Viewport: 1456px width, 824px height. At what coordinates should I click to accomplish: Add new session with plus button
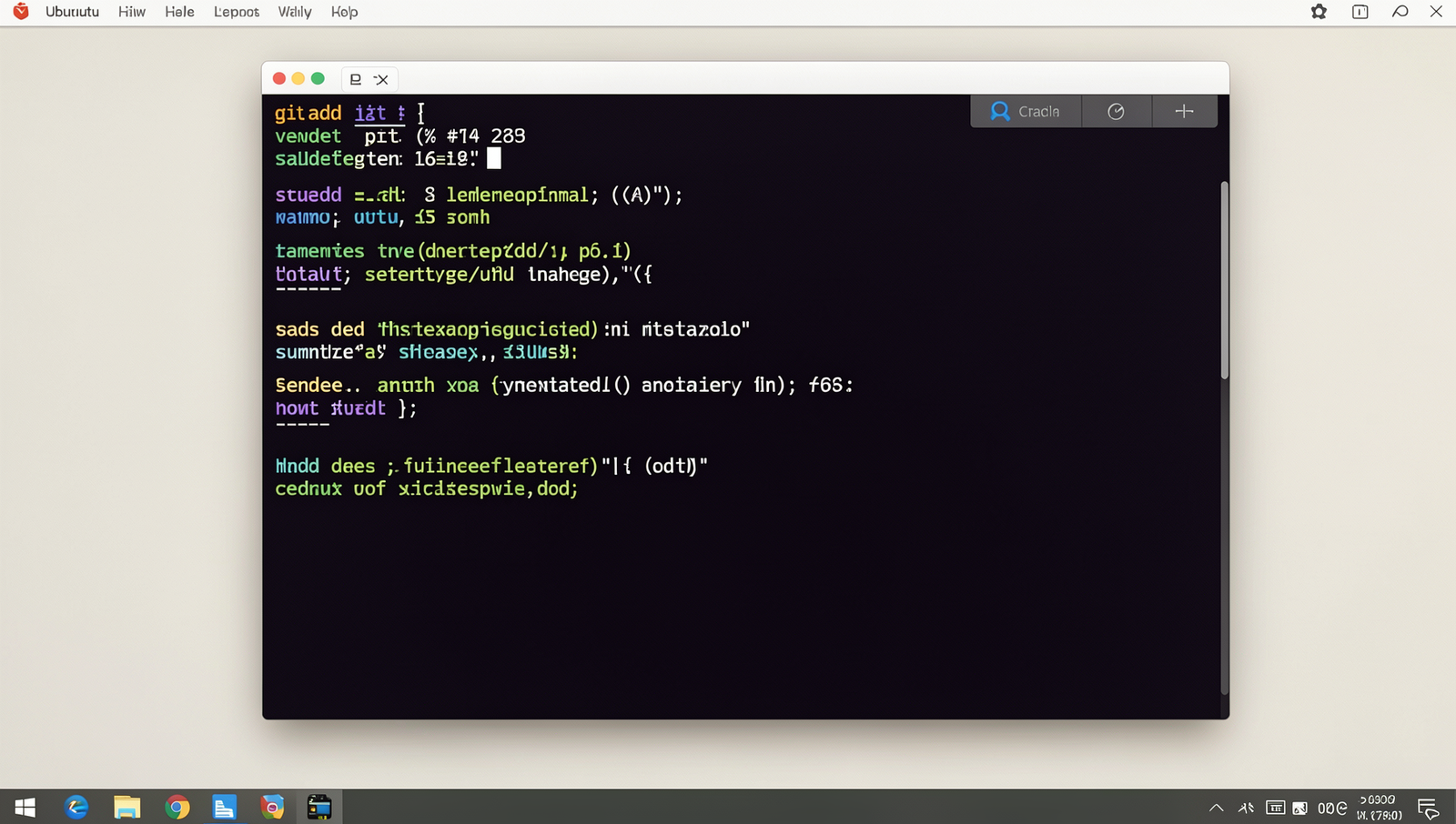(x=1184, y=111)
